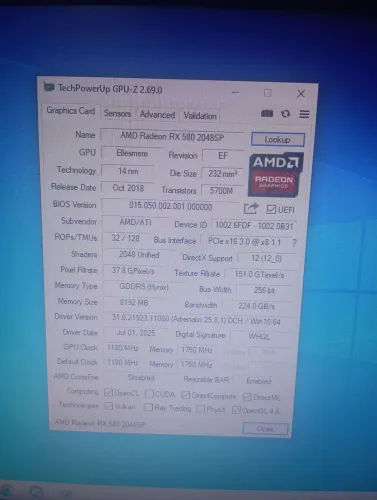Click the Memory Size value 8192 MB
Screen dimensions: 377x500
[x=134, y=302]
